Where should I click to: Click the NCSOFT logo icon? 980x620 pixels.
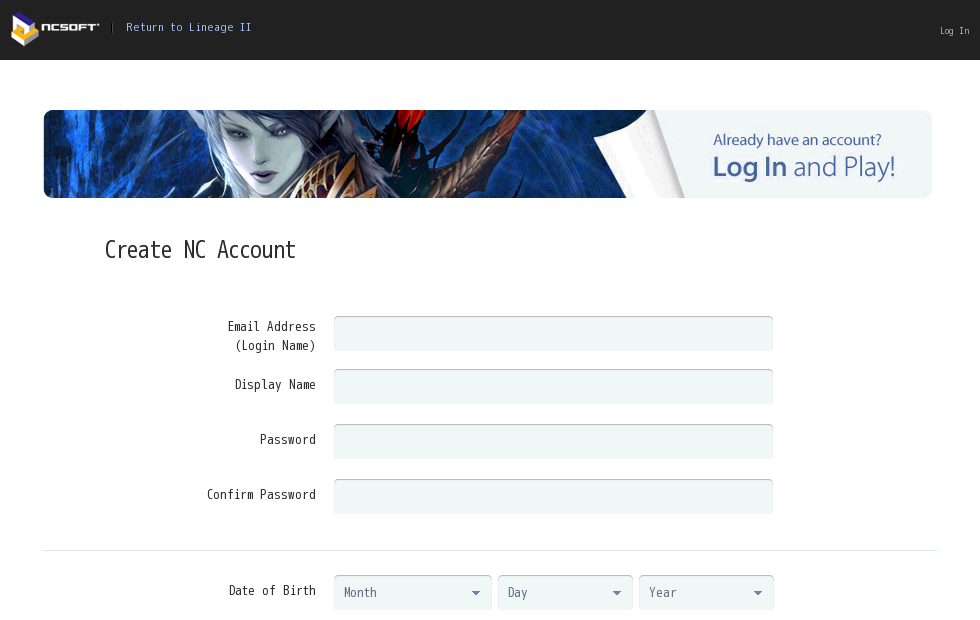point(55,29)
